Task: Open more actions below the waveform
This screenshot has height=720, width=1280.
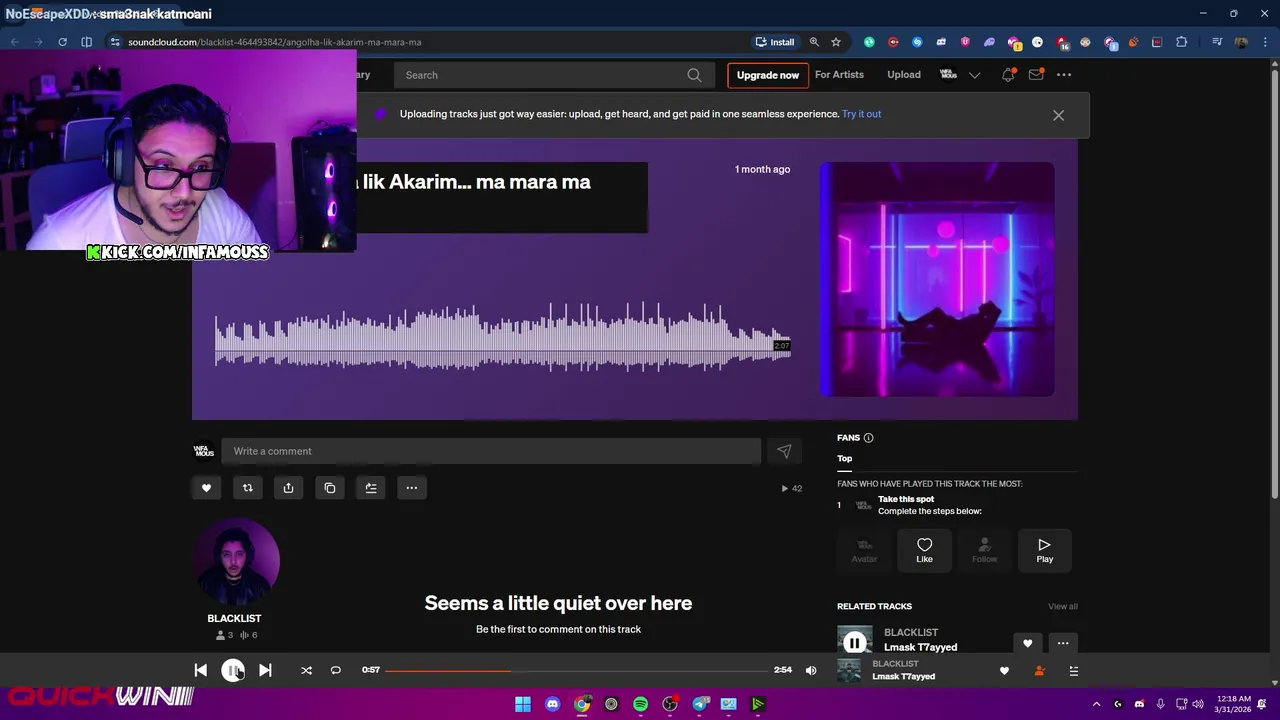Action: (412, 488)
